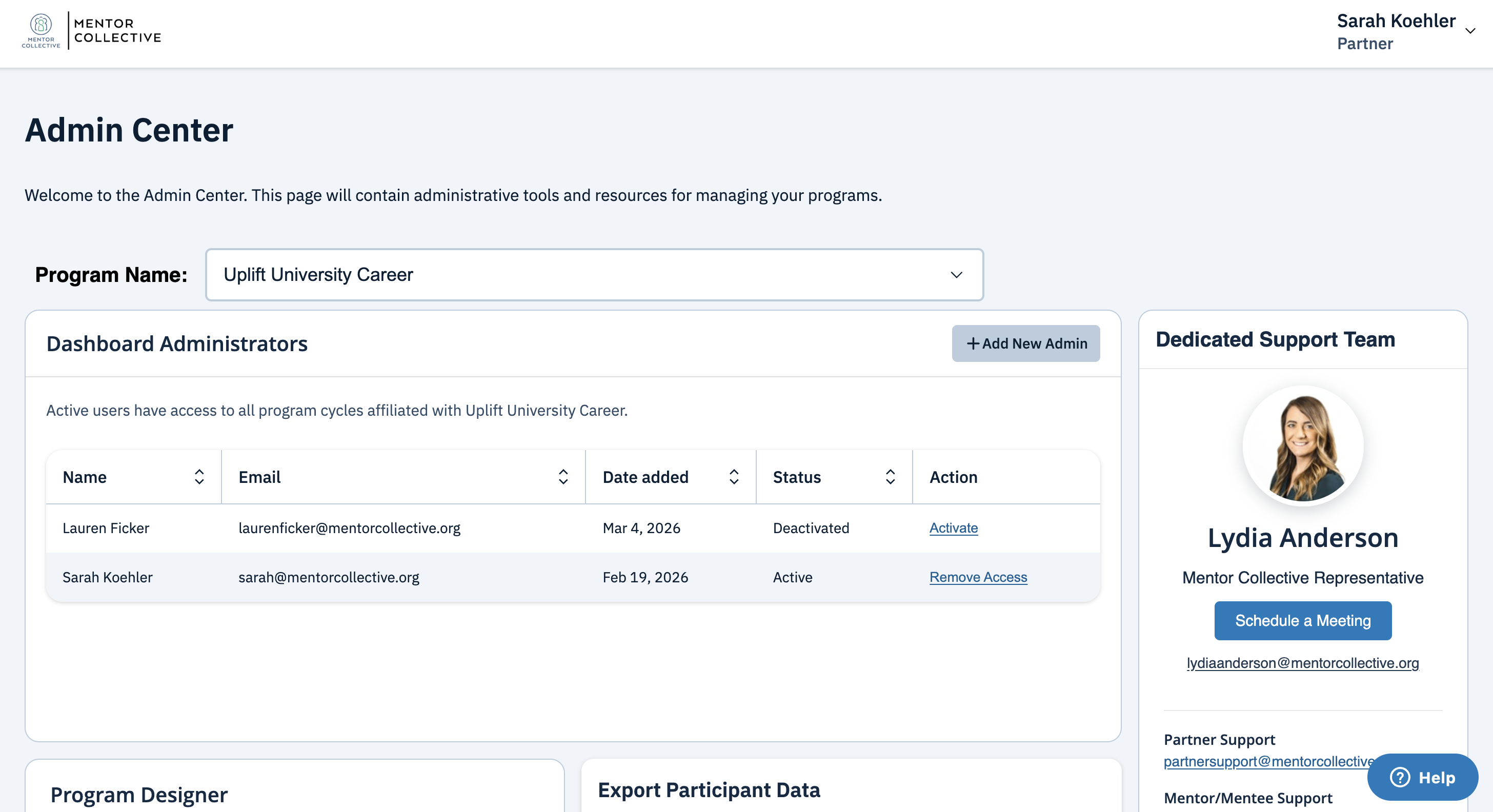This screenshot has width=1493, height=812.
Task: Click Lydia Anderson's profile photo
Action: click(x=1303, y=445)
